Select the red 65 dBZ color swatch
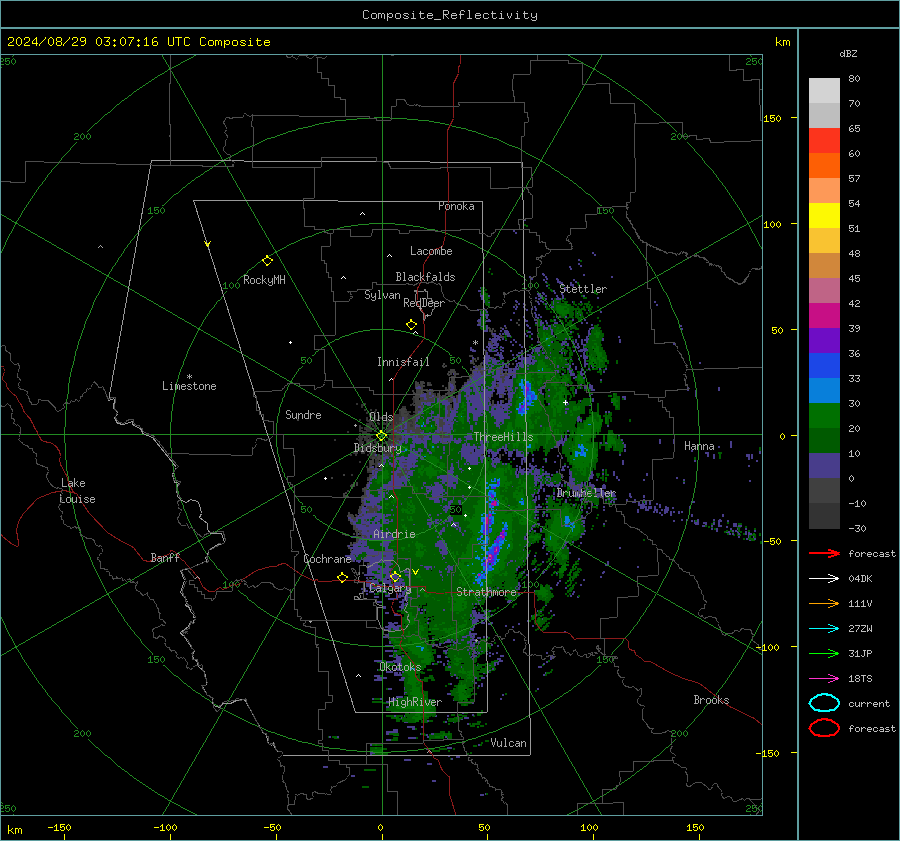Image resolution: width=900 pixels, height=841 pixels. (x=824, y=140)
